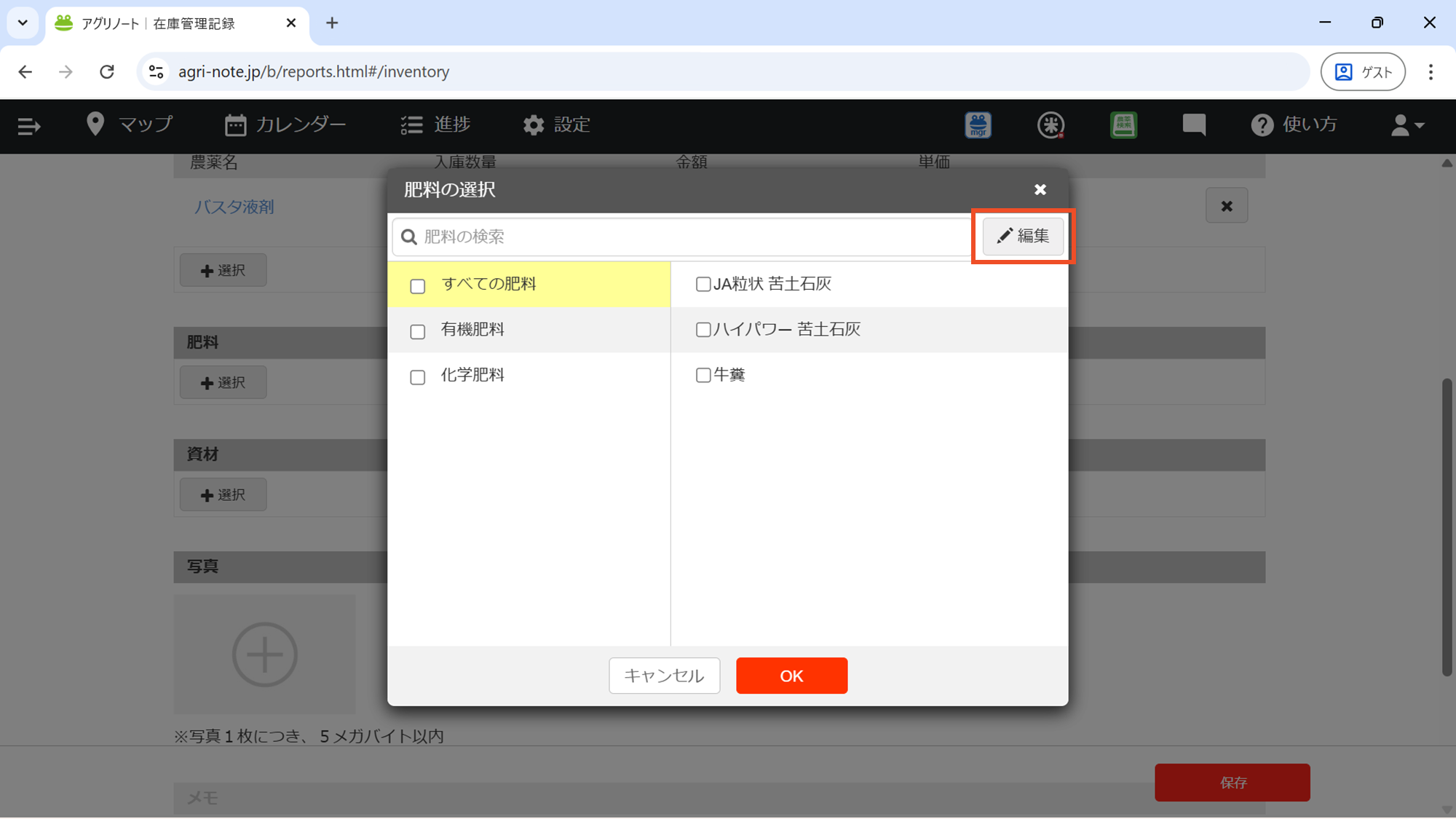
Task: Click 選択 button under 資材 section
Action: (x=223, y=495)
